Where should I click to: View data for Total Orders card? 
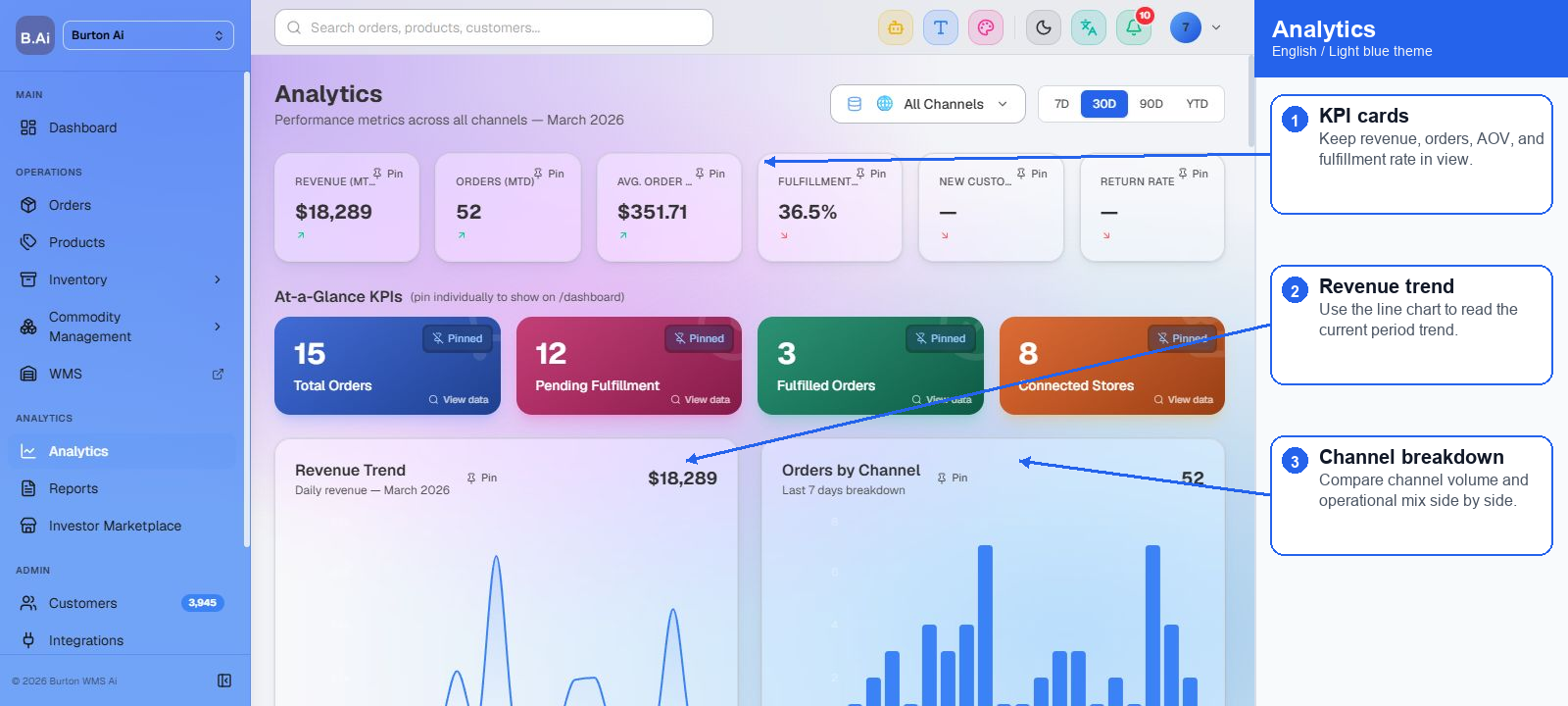[459, 400]
